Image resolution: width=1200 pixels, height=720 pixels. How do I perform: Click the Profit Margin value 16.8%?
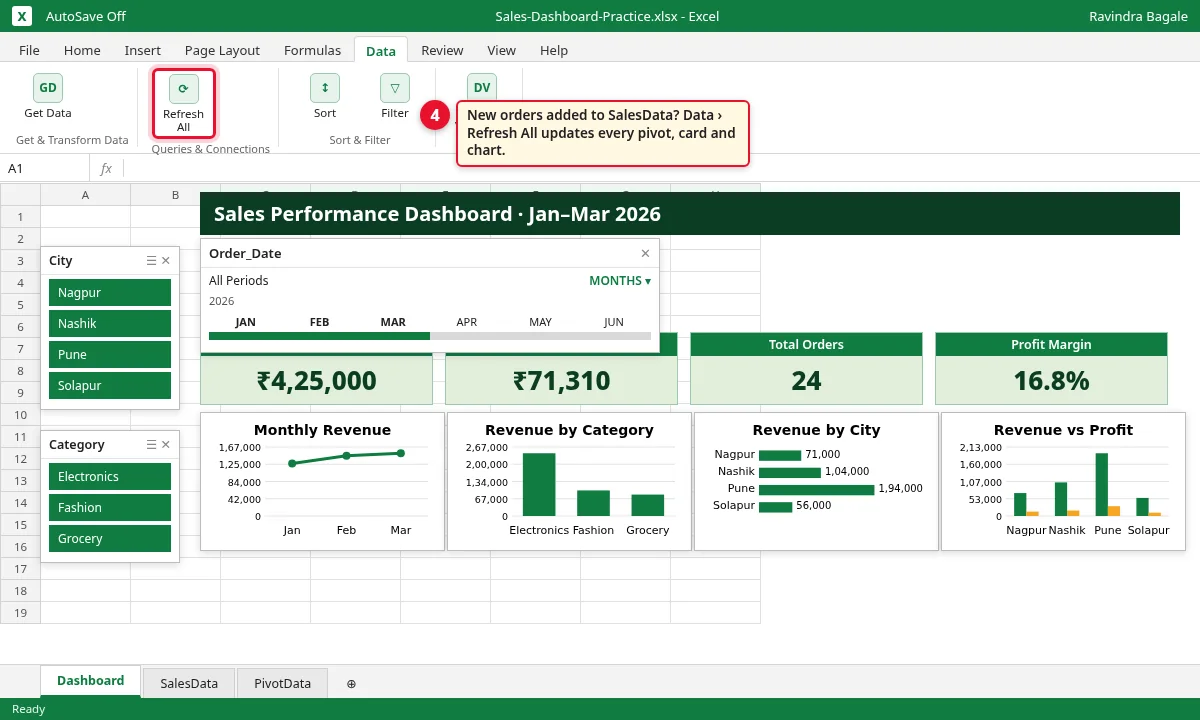1051,380
